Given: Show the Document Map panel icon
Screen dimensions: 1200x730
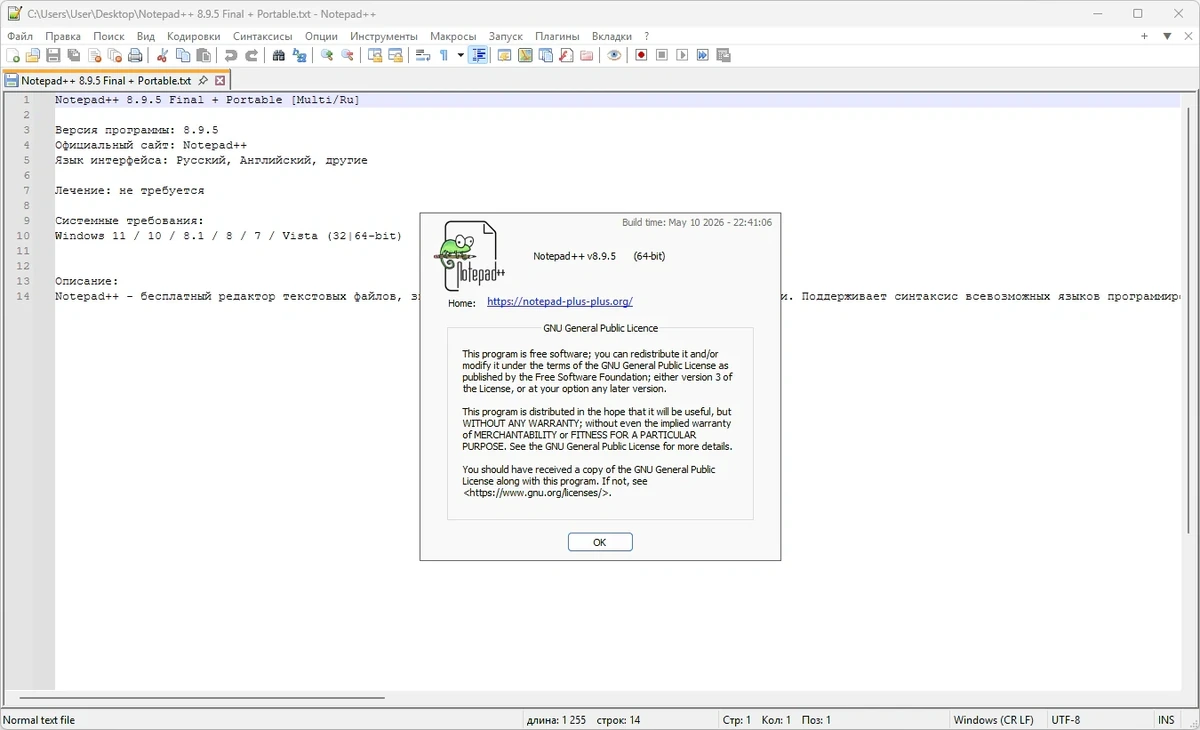Looking at the screenshot, I should 525,55.
